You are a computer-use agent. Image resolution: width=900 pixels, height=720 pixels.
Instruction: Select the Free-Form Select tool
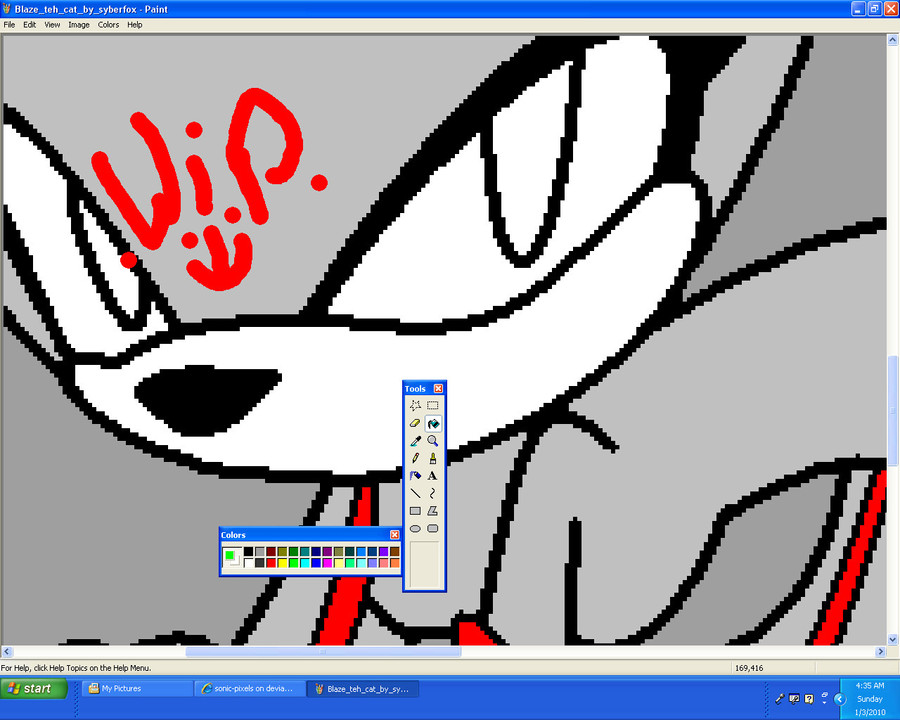(x=416, y=405)
